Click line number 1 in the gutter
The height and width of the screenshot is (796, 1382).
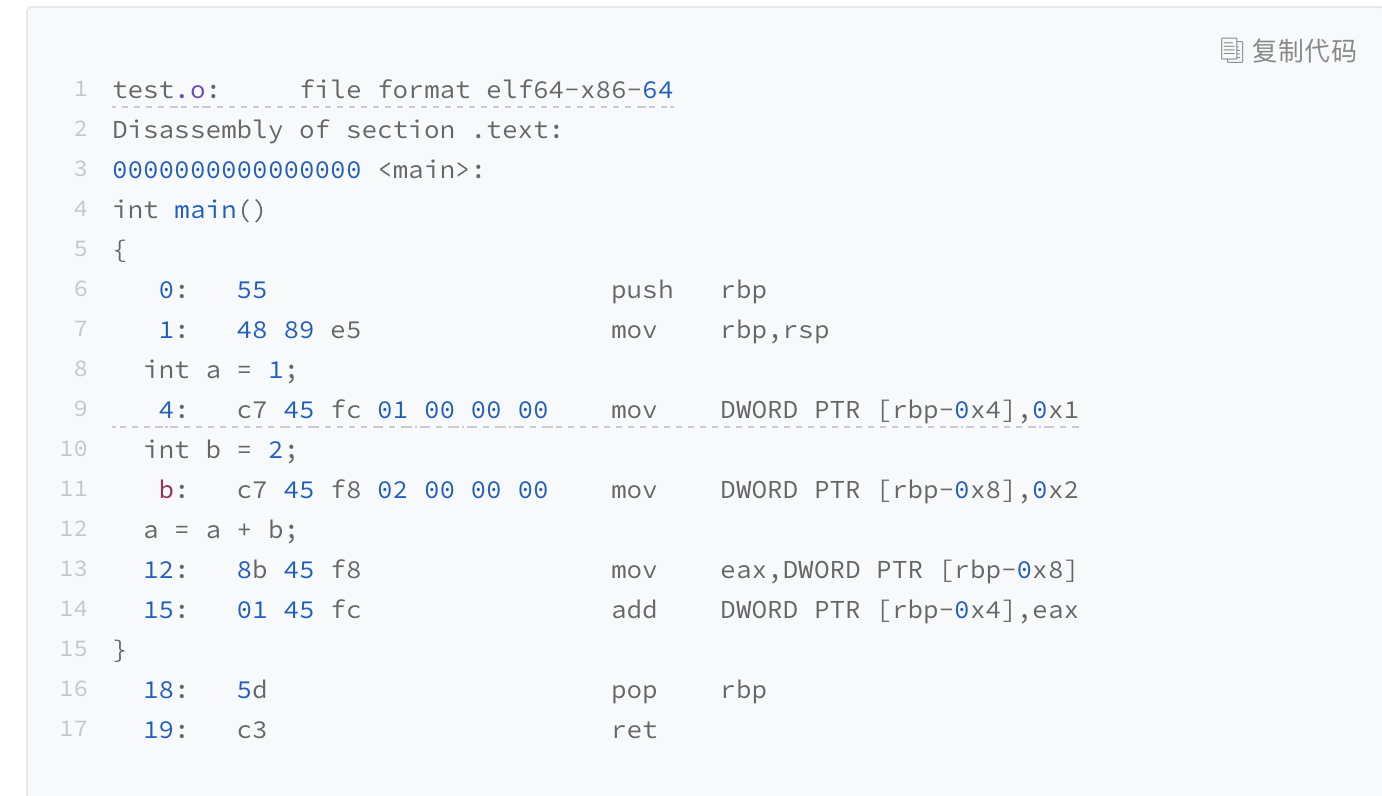80,89
